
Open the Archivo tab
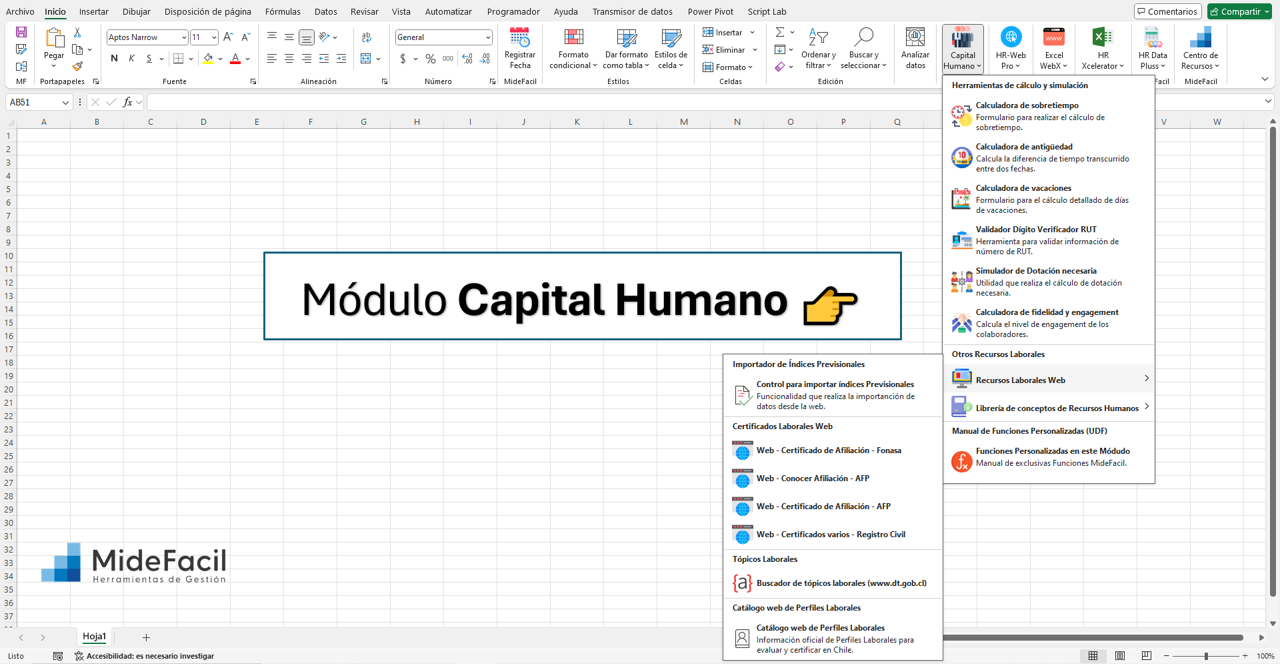pyautogui.click(x=20, y=12)
